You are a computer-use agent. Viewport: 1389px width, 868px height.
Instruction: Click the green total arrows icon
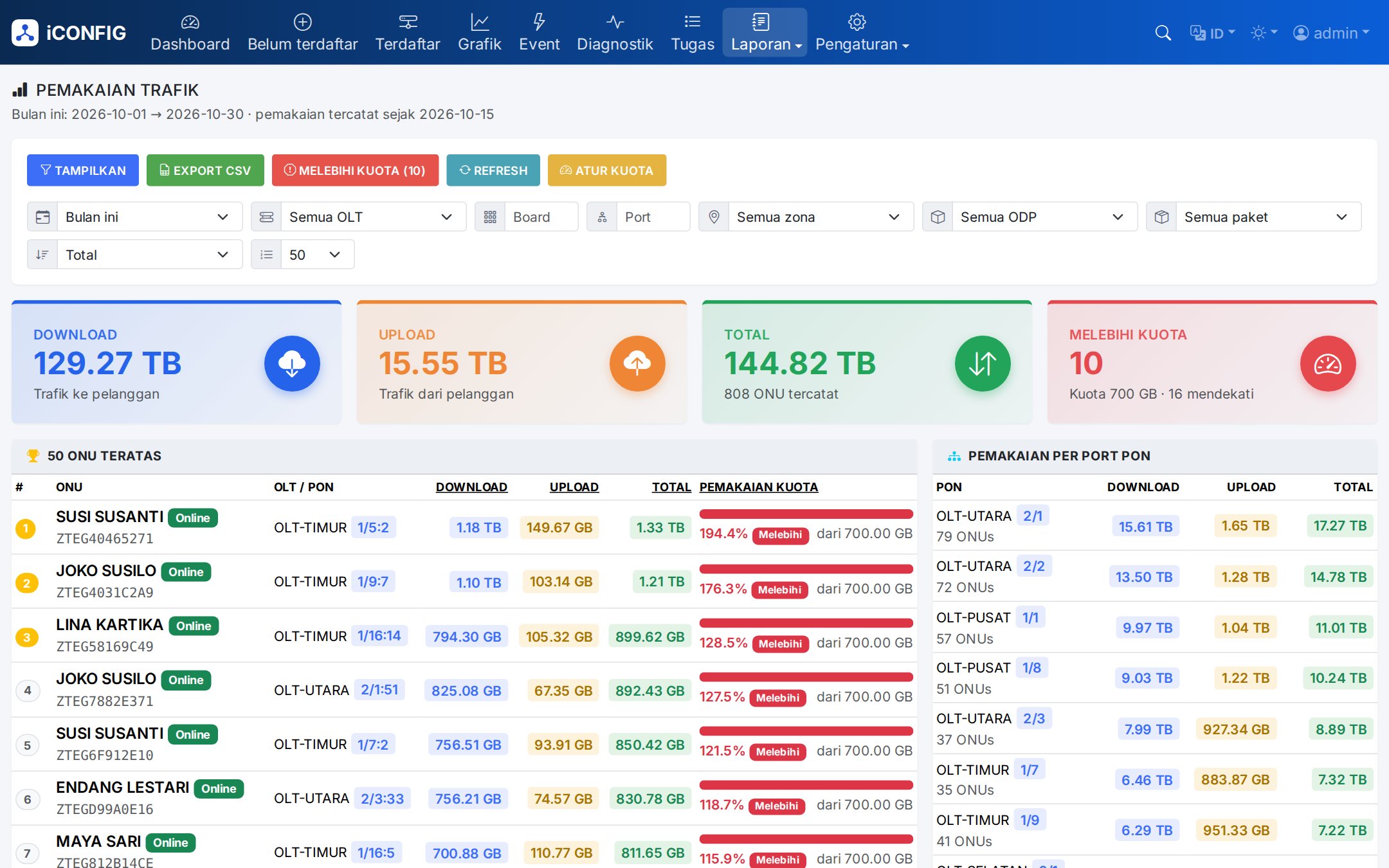coord(983,363)
